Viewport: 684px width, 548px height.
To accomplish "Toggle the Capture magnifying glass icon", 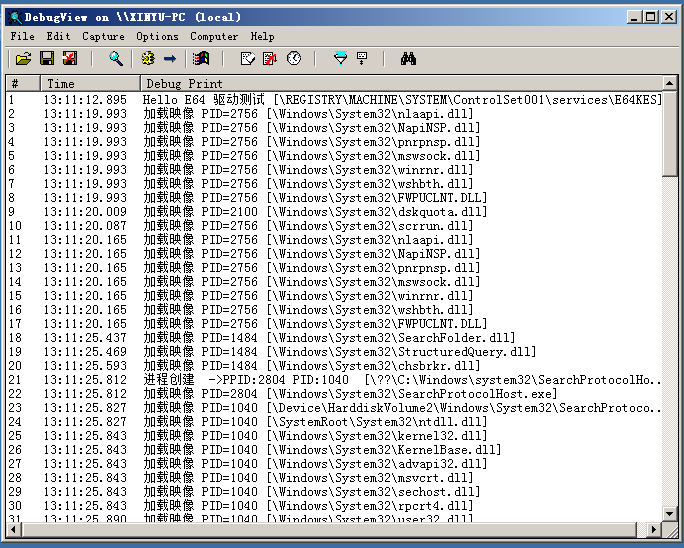I will (116, 58).
